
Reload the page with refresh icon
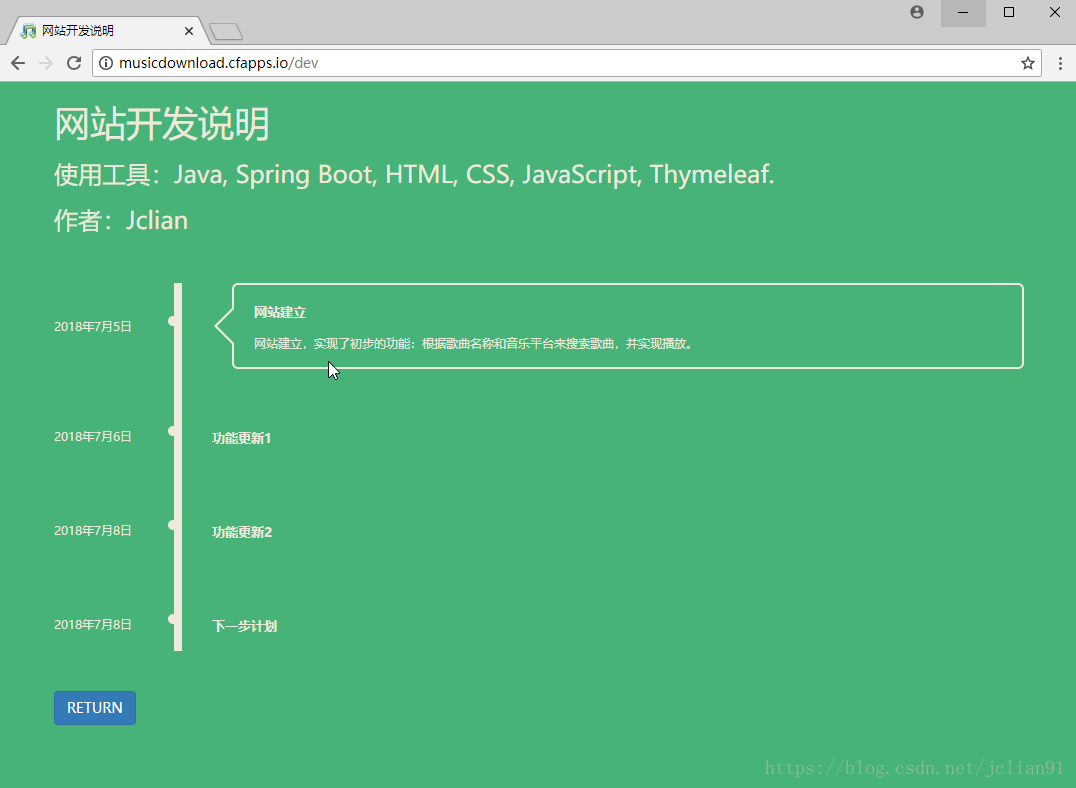tap(74, 63)
